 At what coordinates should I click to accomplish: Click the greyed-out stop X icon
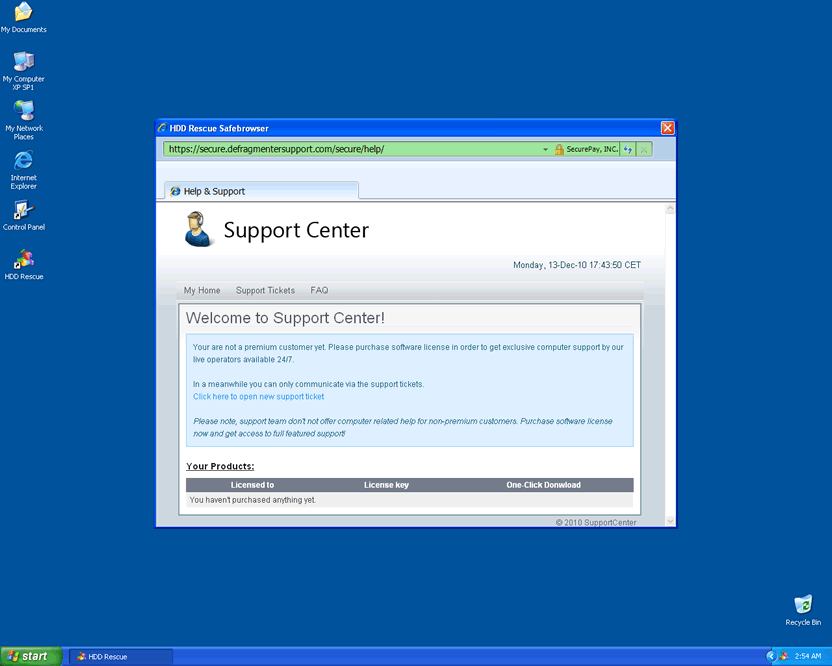pyautogui.click(x=644, y=149)
